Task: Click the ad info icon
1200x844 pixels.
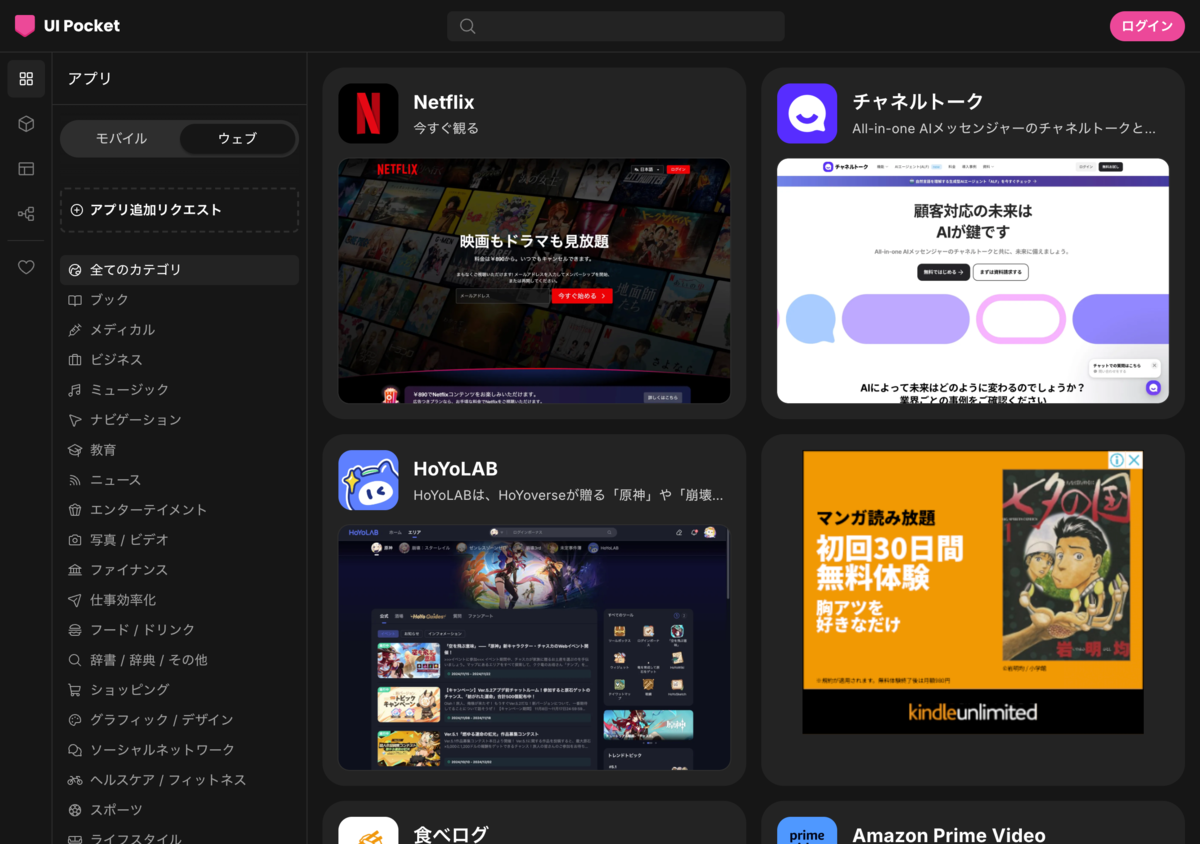Action: (x=1117, y=460)
